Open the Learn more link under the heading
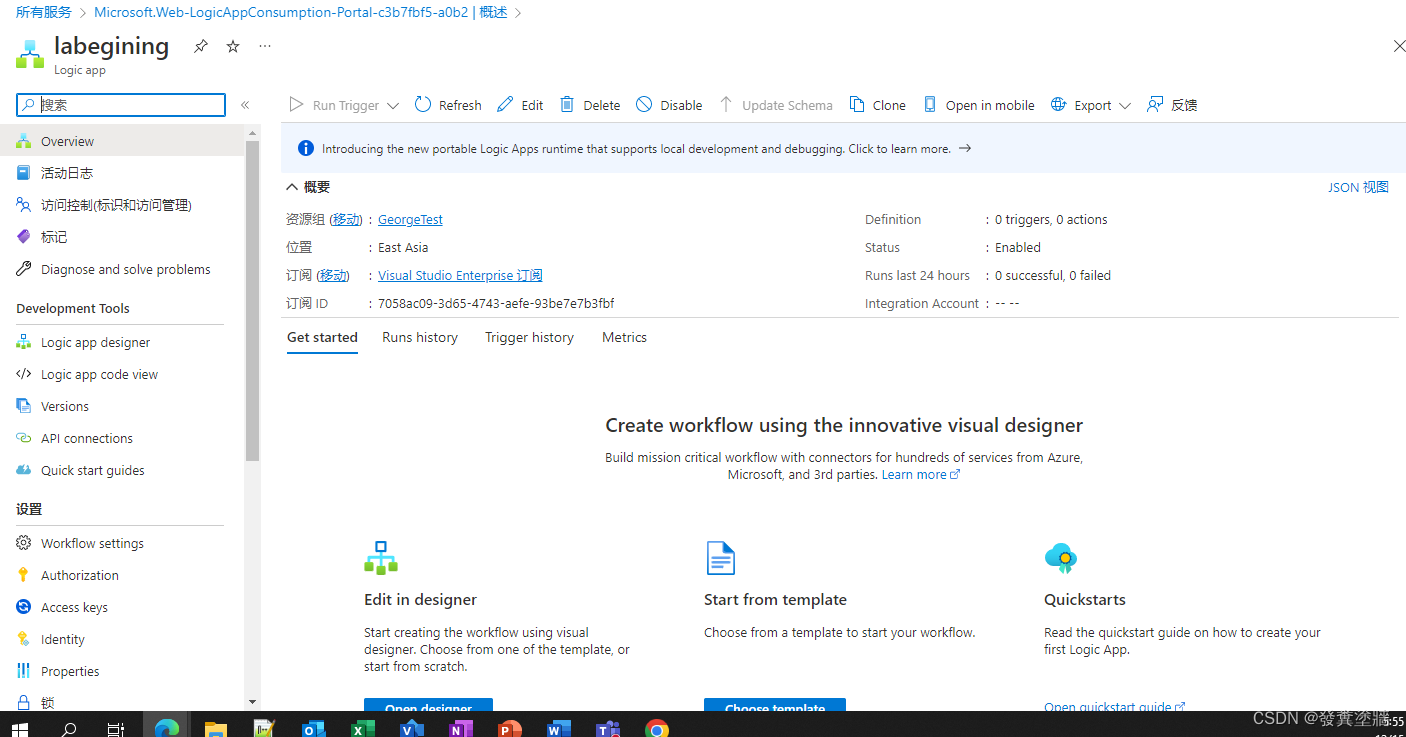This screenshot has width=1406, height=737. [920, 475]
